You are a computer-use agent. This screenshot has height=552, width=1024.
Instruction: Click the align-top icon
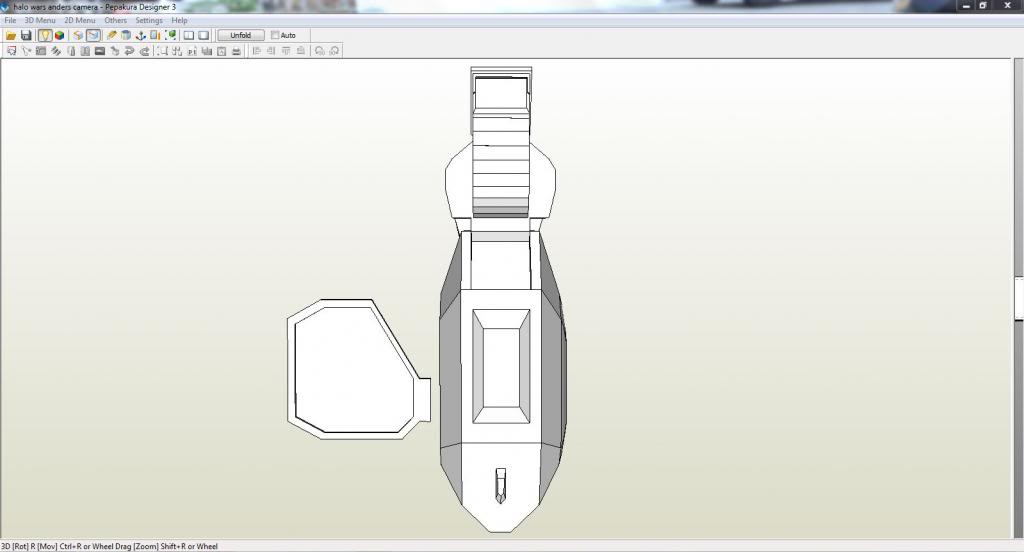pyautogui.click(x=286, y=51)
